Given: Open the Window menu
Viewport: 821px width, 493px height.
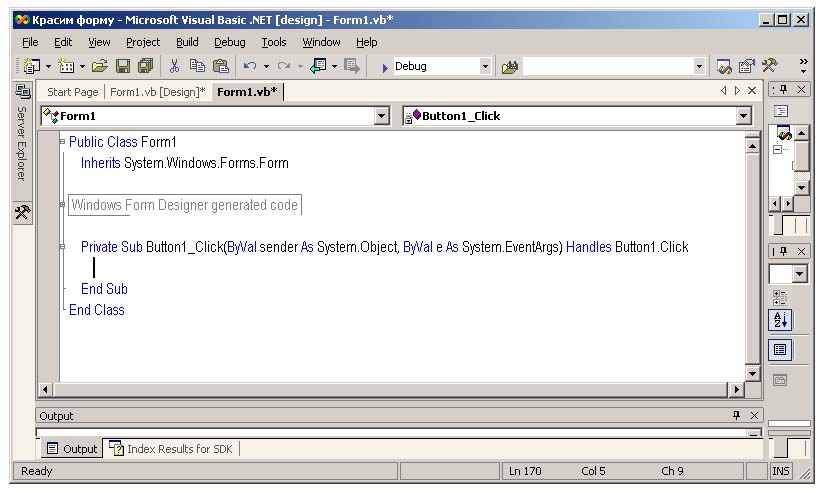Looking at the screenshot, I should tap(321, 42).
